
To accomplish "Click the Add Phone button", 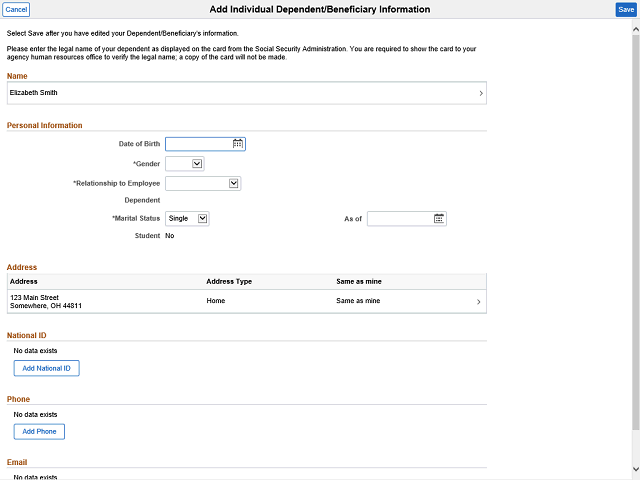I will [39, 431].
